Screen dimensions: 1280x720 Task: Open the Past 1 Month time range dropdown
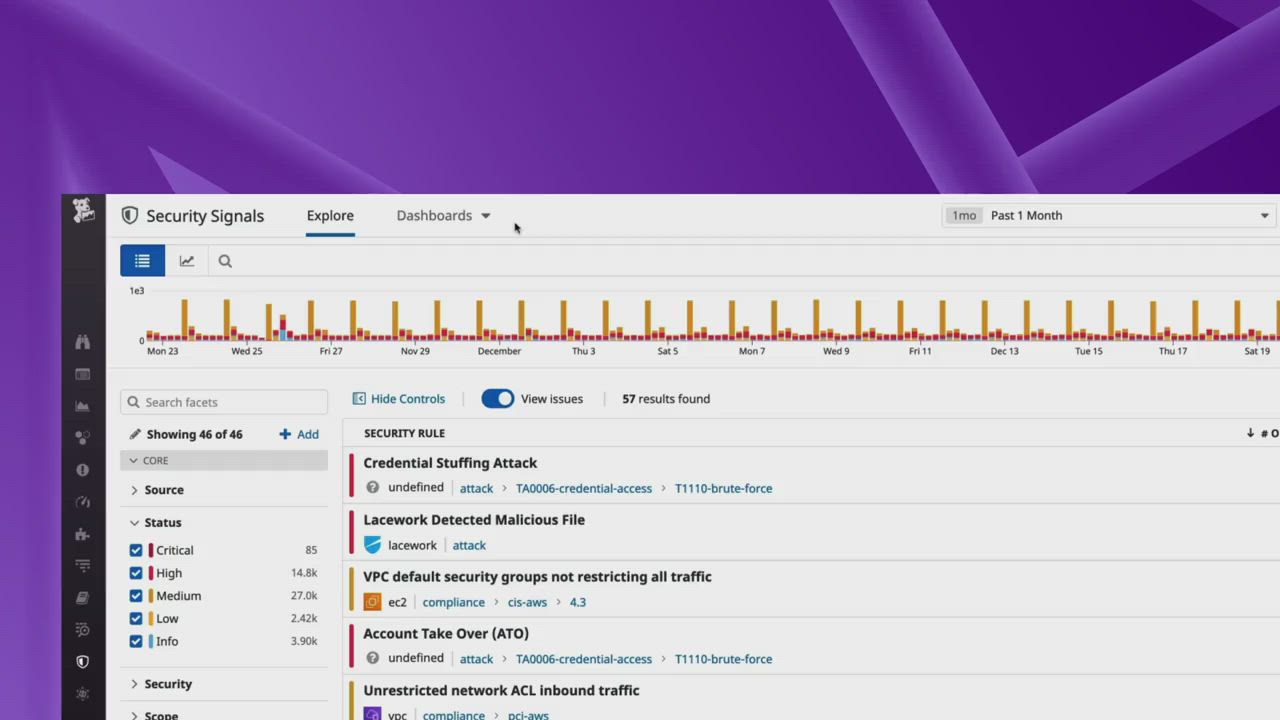(x=1111, y=215)
